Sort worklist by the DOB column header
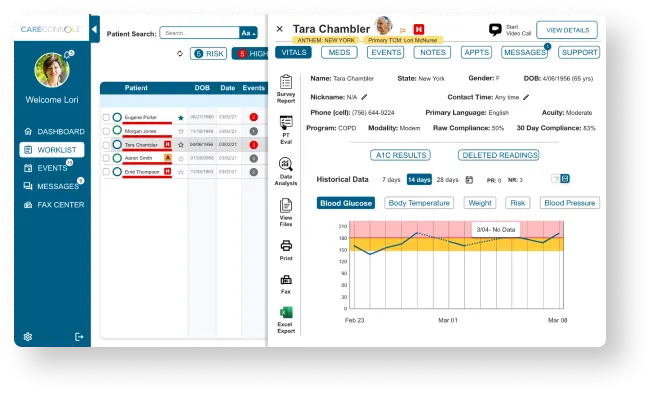Image resolution: width=652 pixels, height=393 pixels. point(202,88)
